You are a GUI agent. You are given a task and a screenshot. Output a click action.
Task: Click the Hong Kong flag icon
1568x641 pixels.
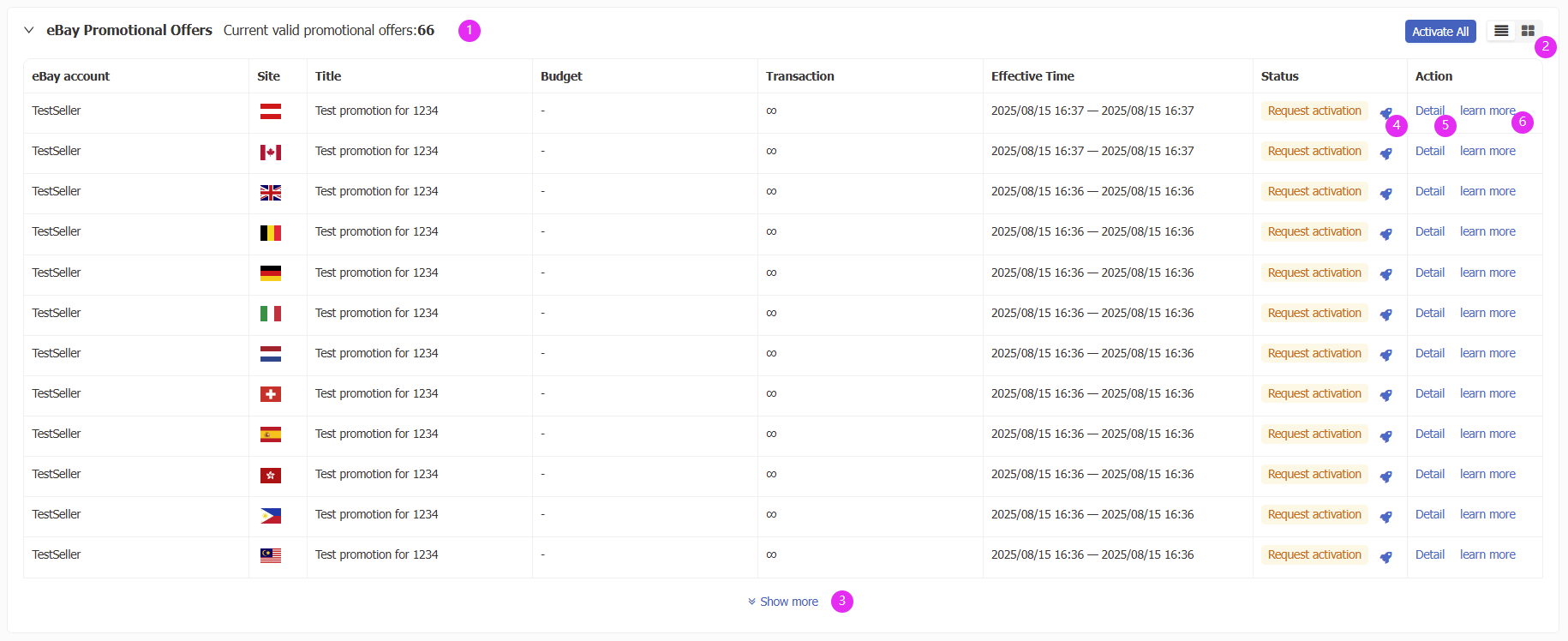(271, 476)
